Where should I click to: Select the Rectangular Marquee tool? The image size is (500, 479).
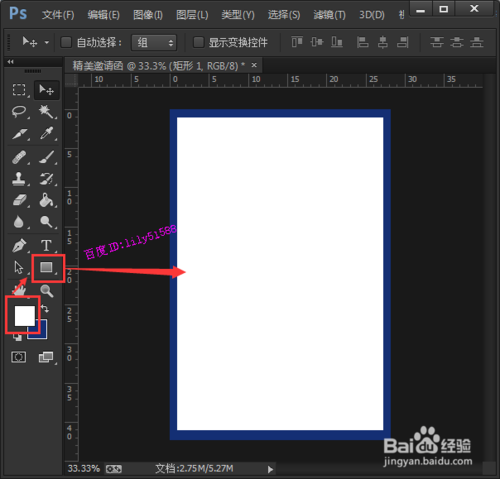point(19,90)
